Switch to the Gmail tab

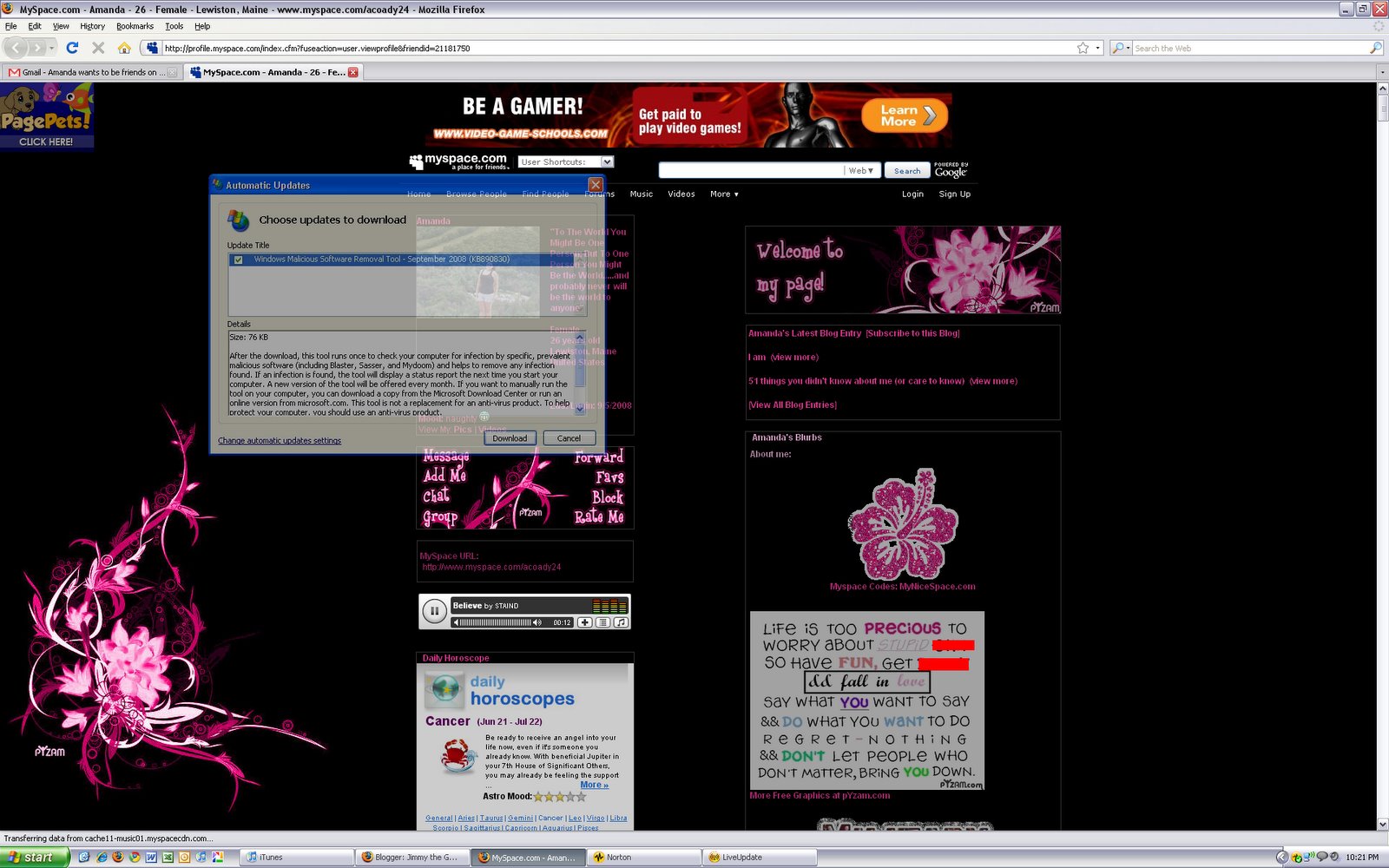tap(90, 72)
